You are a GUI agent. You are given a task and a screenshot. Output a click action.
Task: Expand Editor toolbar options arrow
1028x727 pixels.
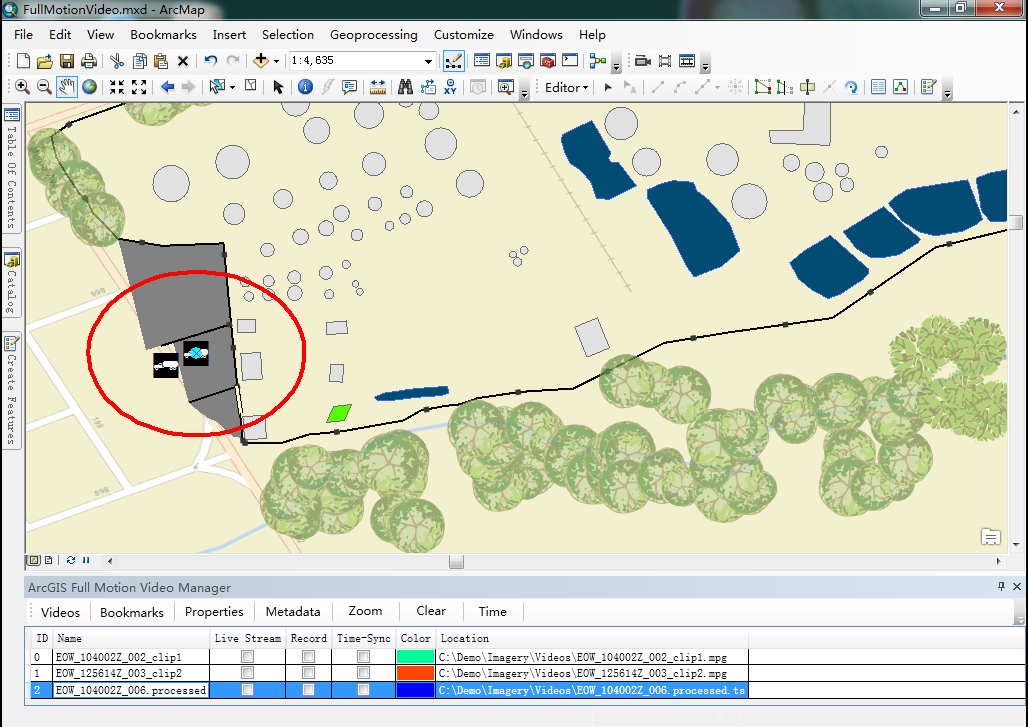(947, 92)
